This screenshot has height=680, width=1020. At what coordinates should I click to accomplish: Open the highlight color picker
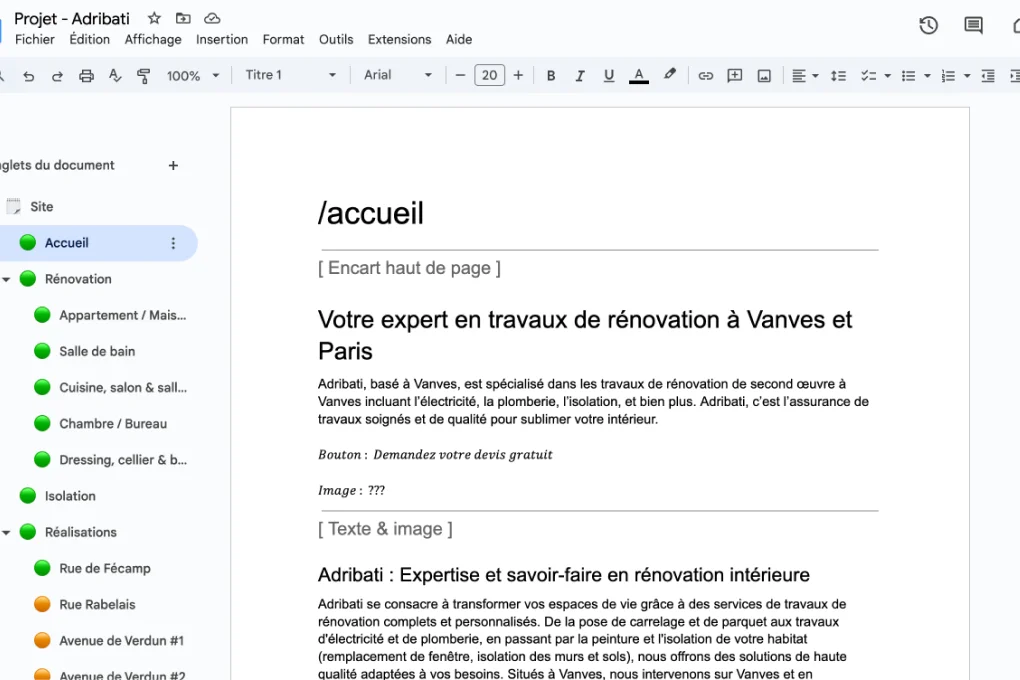[670, 75]
